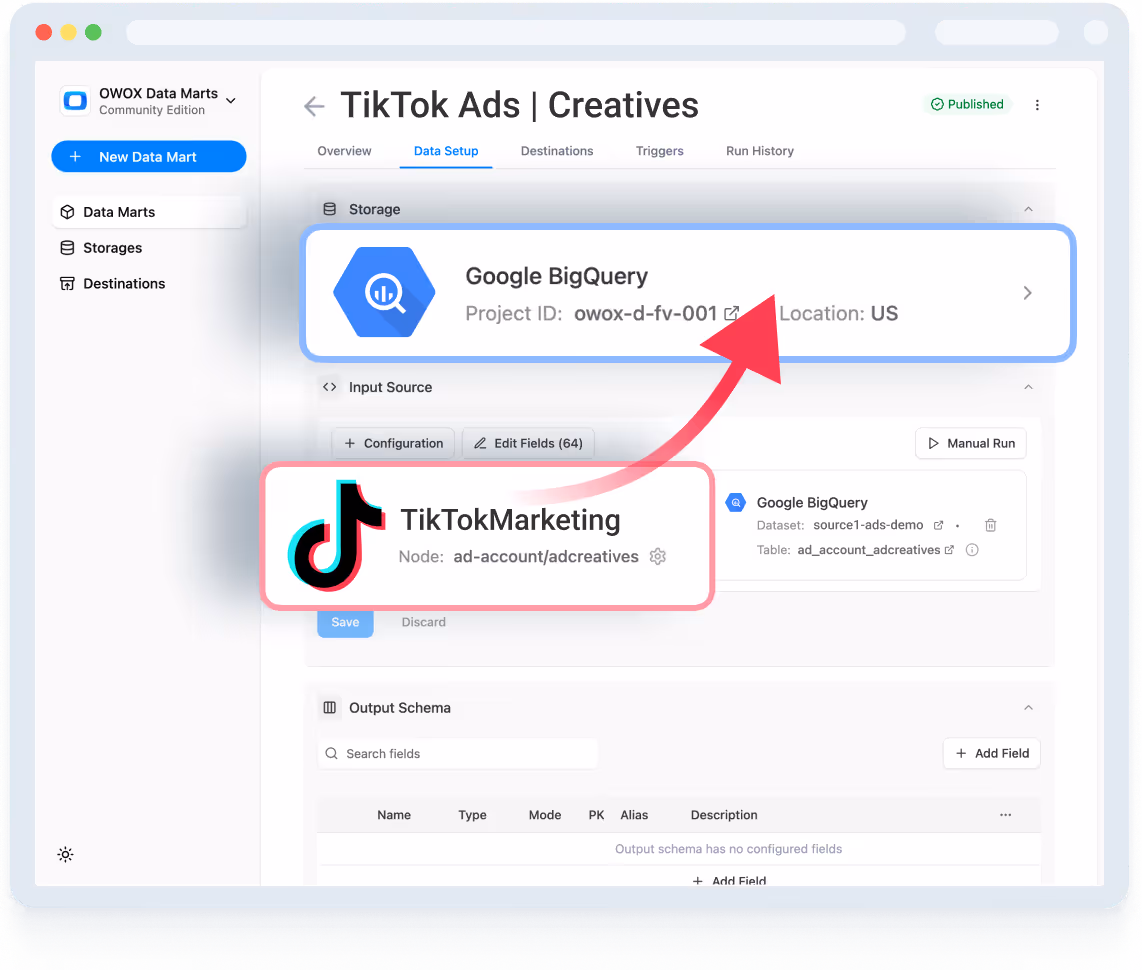The width and height of the screenshot is (1142, 970).
Task: Click the project ID owox-d-fv-001 text
Action: [x=645, y=313]
